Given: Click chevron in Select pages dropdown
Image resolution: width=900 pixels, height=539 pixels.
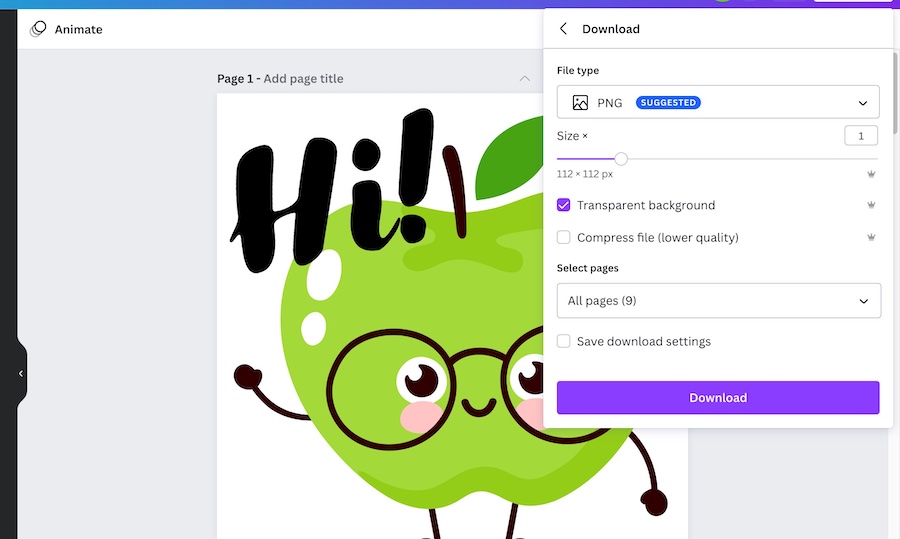Looking at the screenshot, I should click(x=863, y=301).
